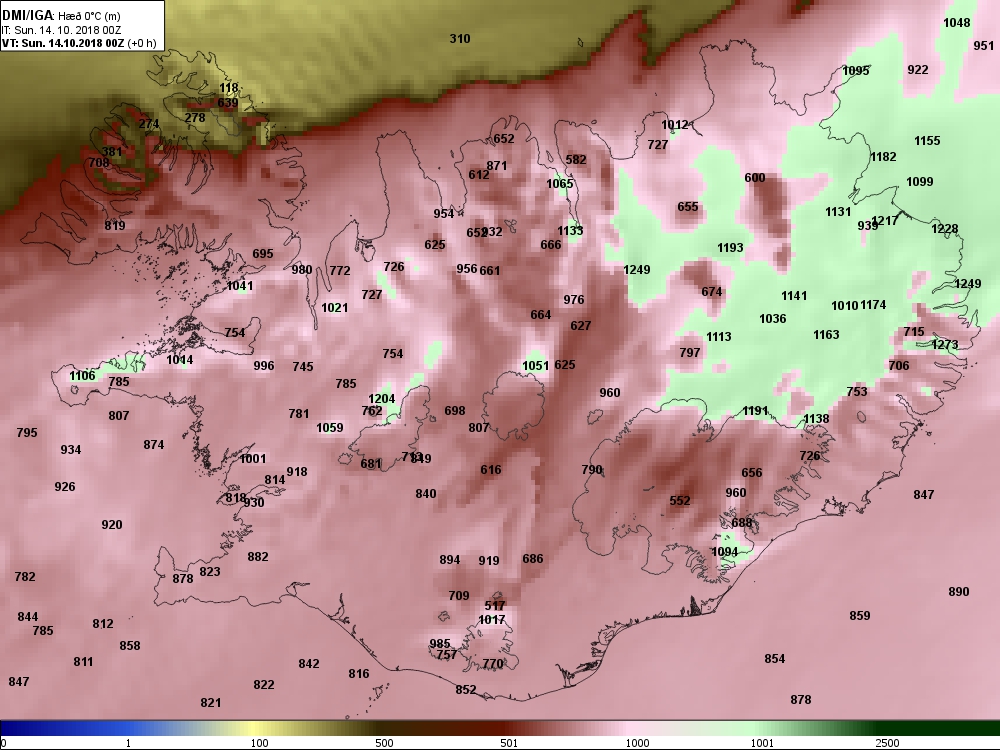Select the value 582 on the map
The width and height of the screenshot is (1000, 750).
point(576,159)
